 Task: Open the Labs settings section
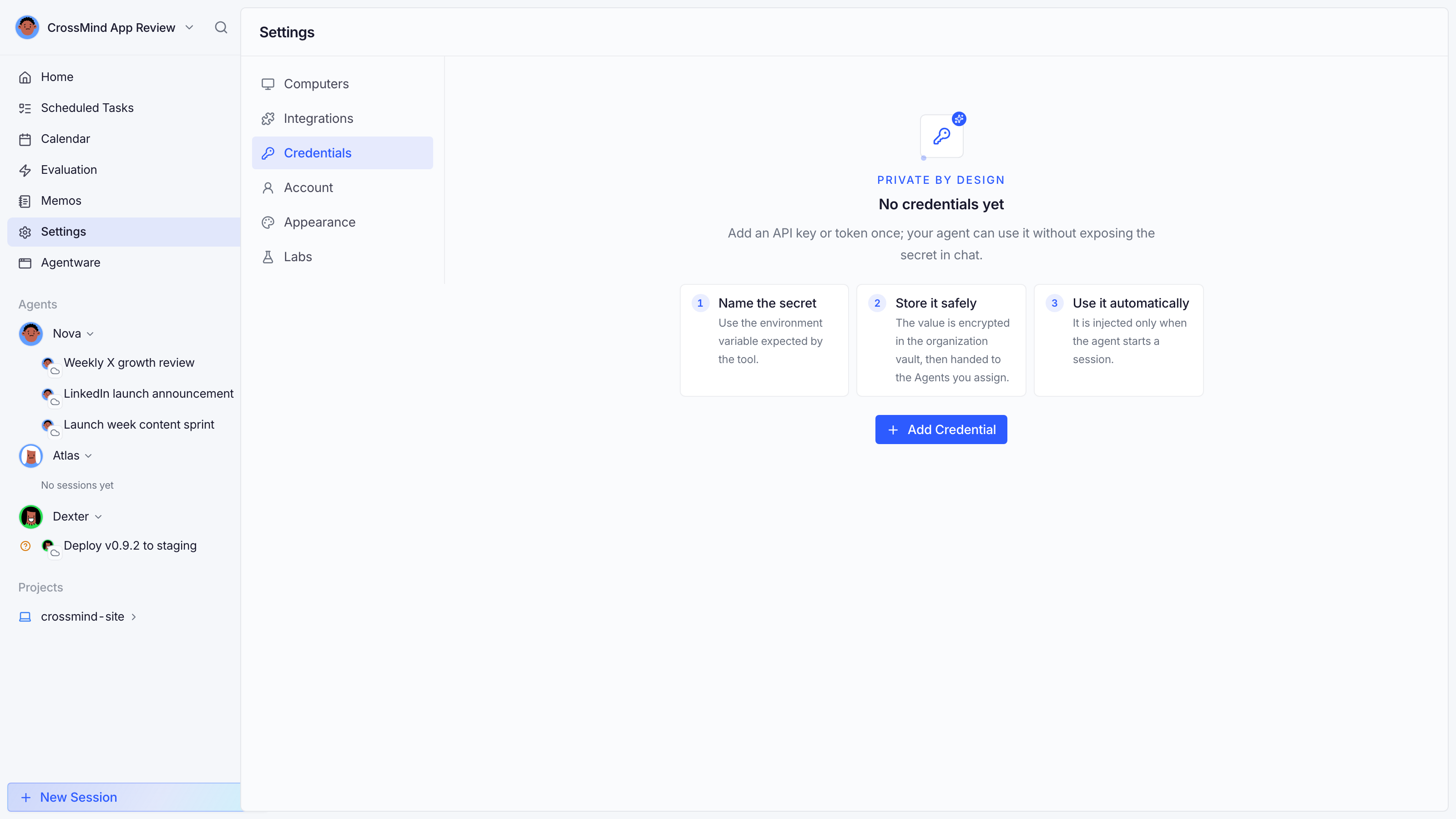[343, 257]
